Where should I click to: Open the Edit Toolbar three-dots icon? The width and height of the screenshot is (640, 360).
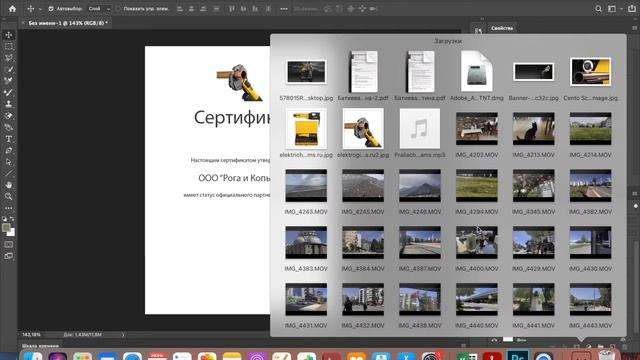9,208
